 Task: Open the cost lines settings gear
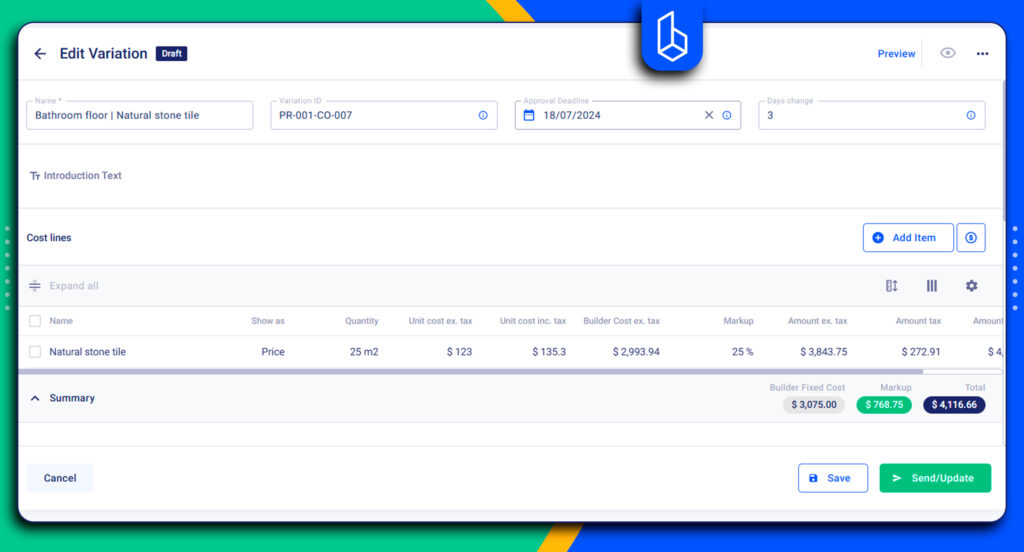(971, 285)
